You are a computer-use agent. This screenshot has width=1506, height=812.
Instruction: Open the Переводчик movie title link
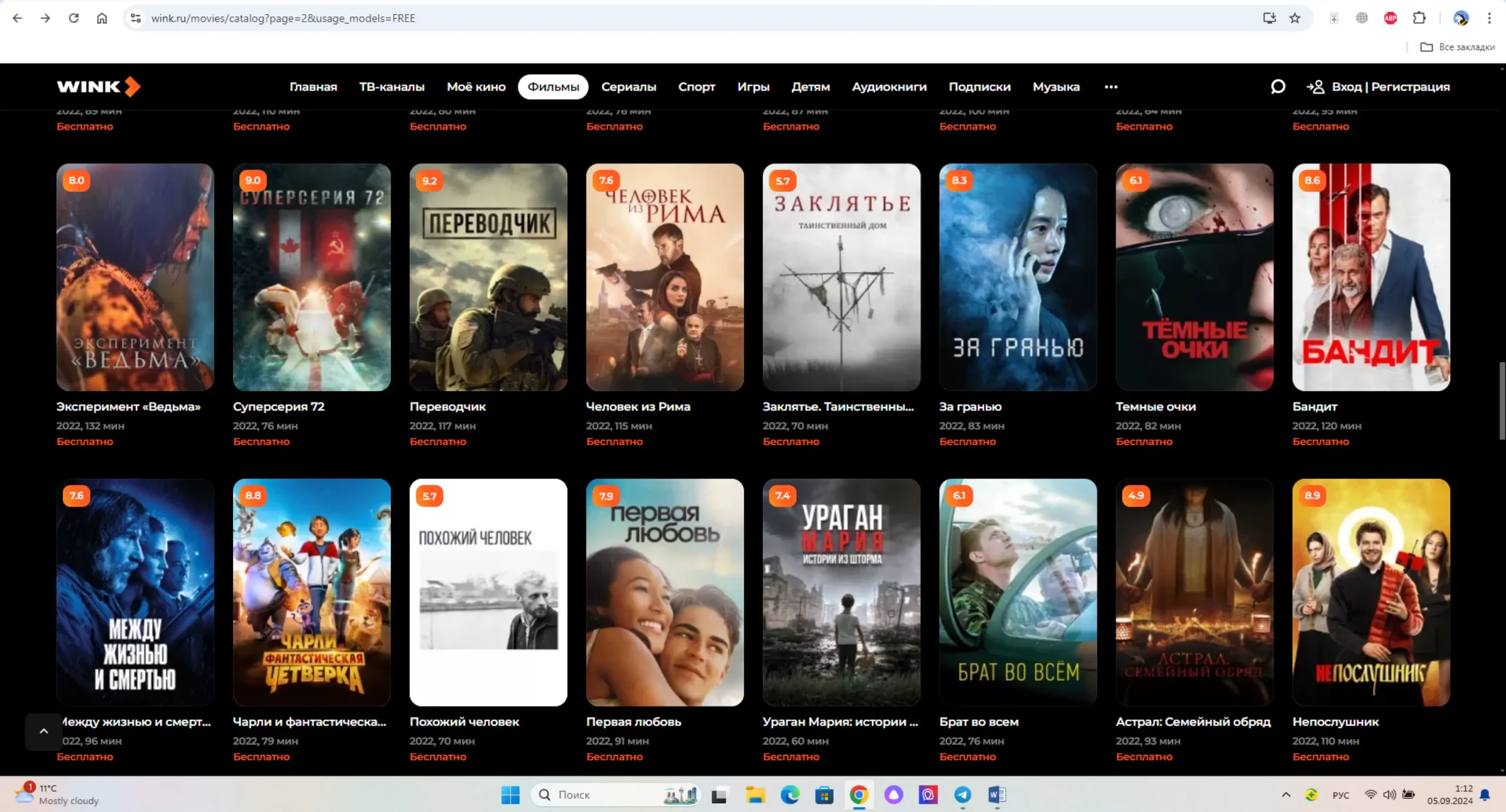(448, 406)
